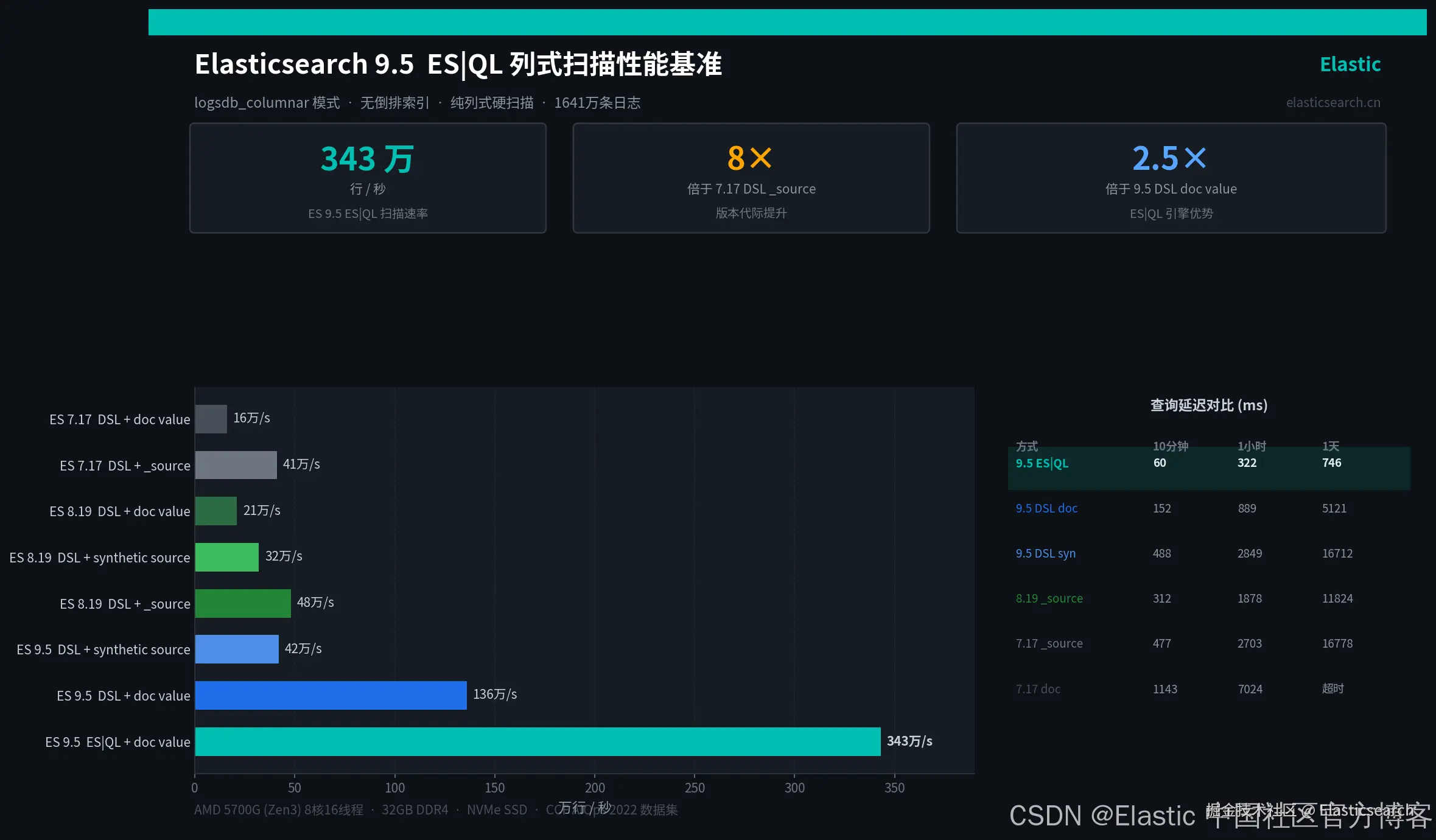Screen dimensions: 1436x840
Task: Click the "11824" latency value
Action: tap(1337, 598)
